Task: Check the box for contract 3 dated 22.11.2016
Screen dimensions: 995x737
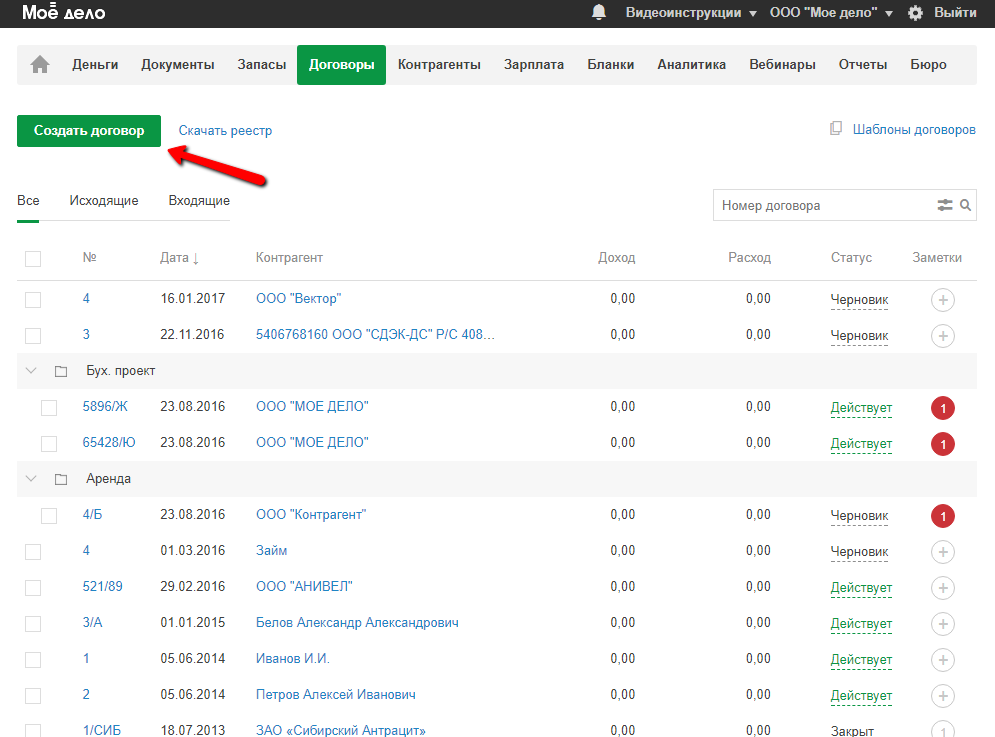Action: pyautogui.click(x=33, y=335)
